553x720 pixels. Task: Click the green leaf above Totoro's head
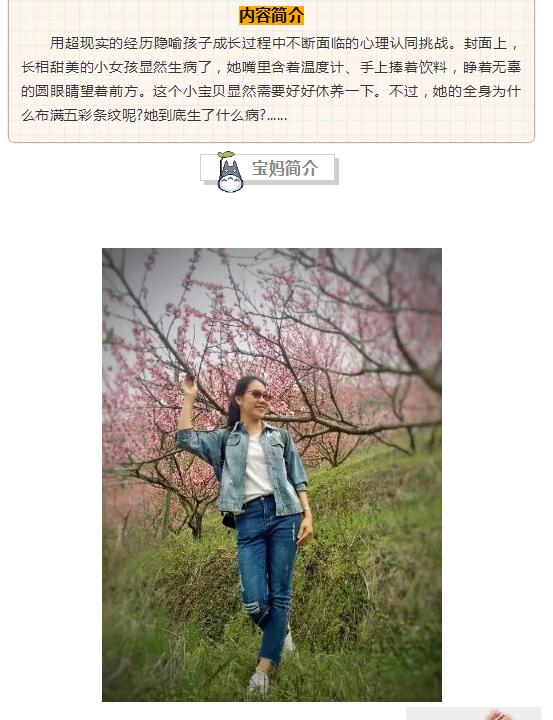click(x=226, y=155)
